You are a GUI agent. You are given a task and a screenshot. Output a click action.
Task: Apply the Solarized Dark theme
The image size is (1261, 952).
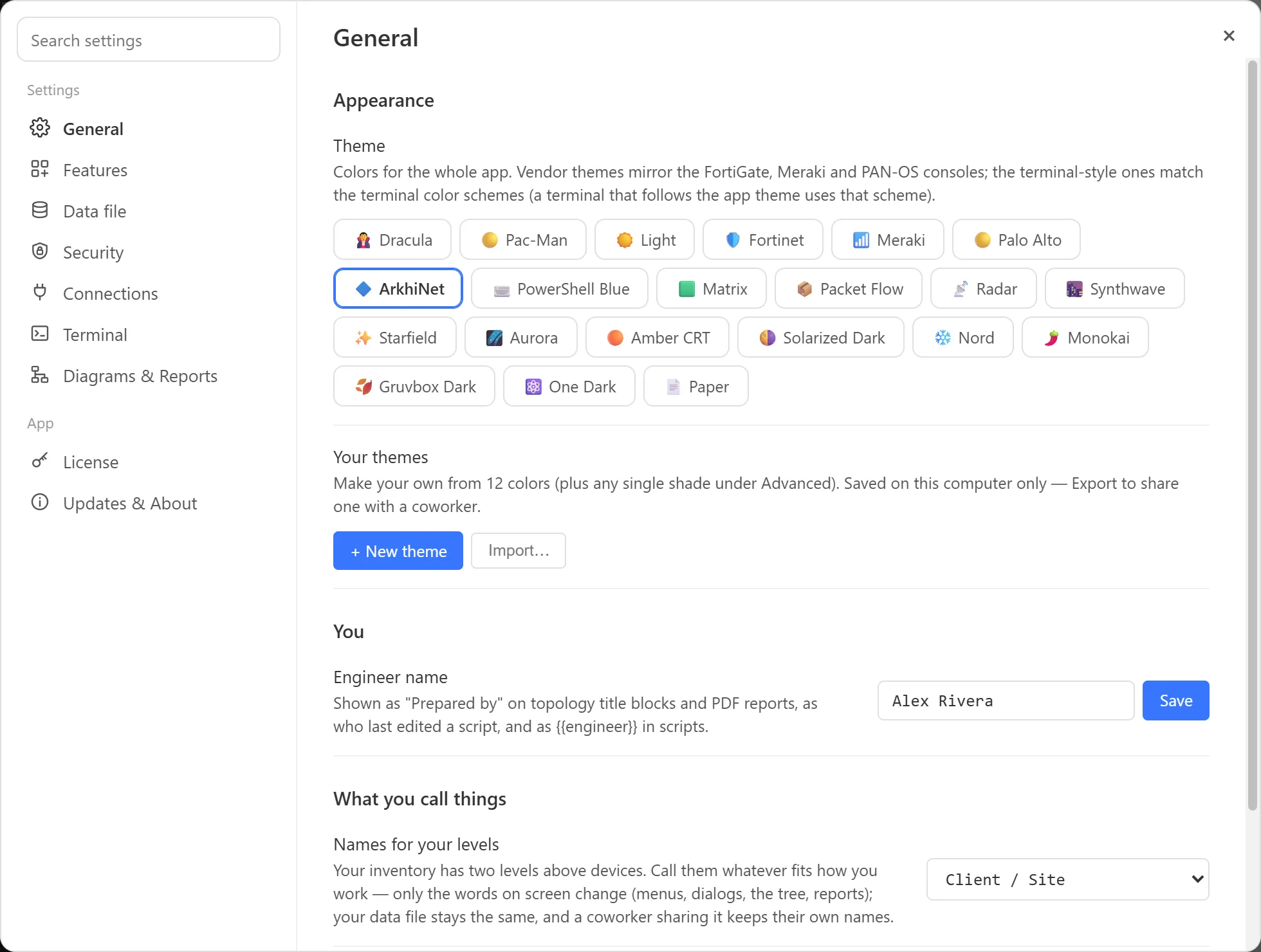click(821, 338)
